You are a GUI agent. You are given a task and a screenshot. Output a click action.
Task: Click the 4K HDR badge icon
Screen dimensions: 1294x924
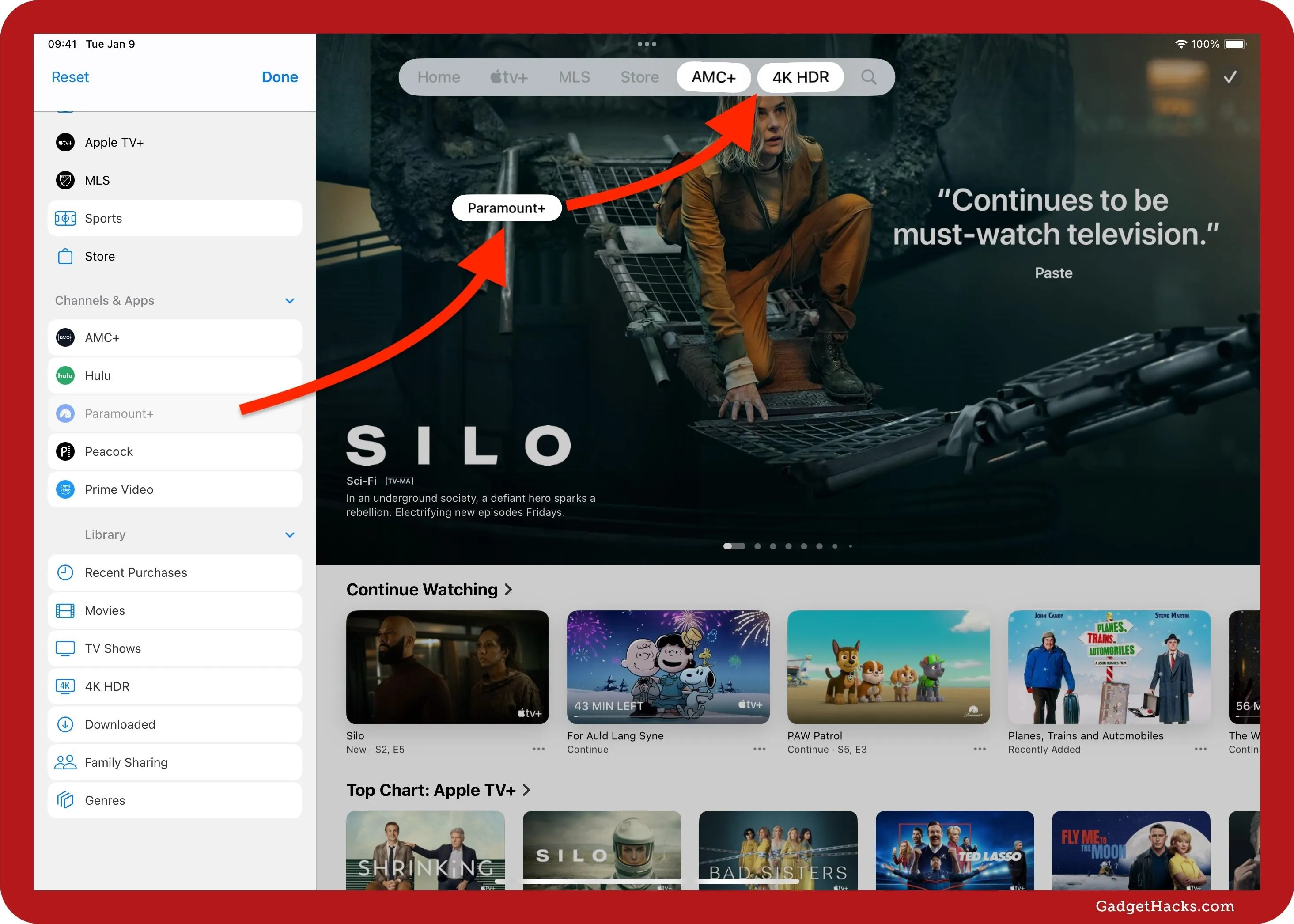[x=65, y=687]
